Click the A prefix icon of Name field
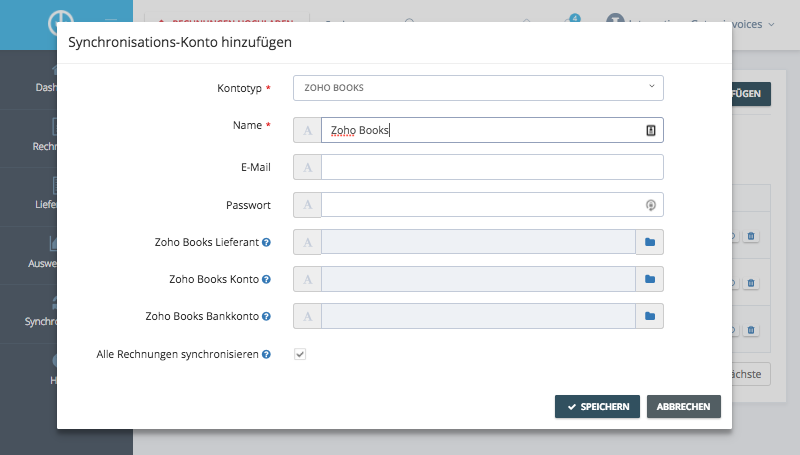Viewport: 800px width, 455px height. coord(307,130)
